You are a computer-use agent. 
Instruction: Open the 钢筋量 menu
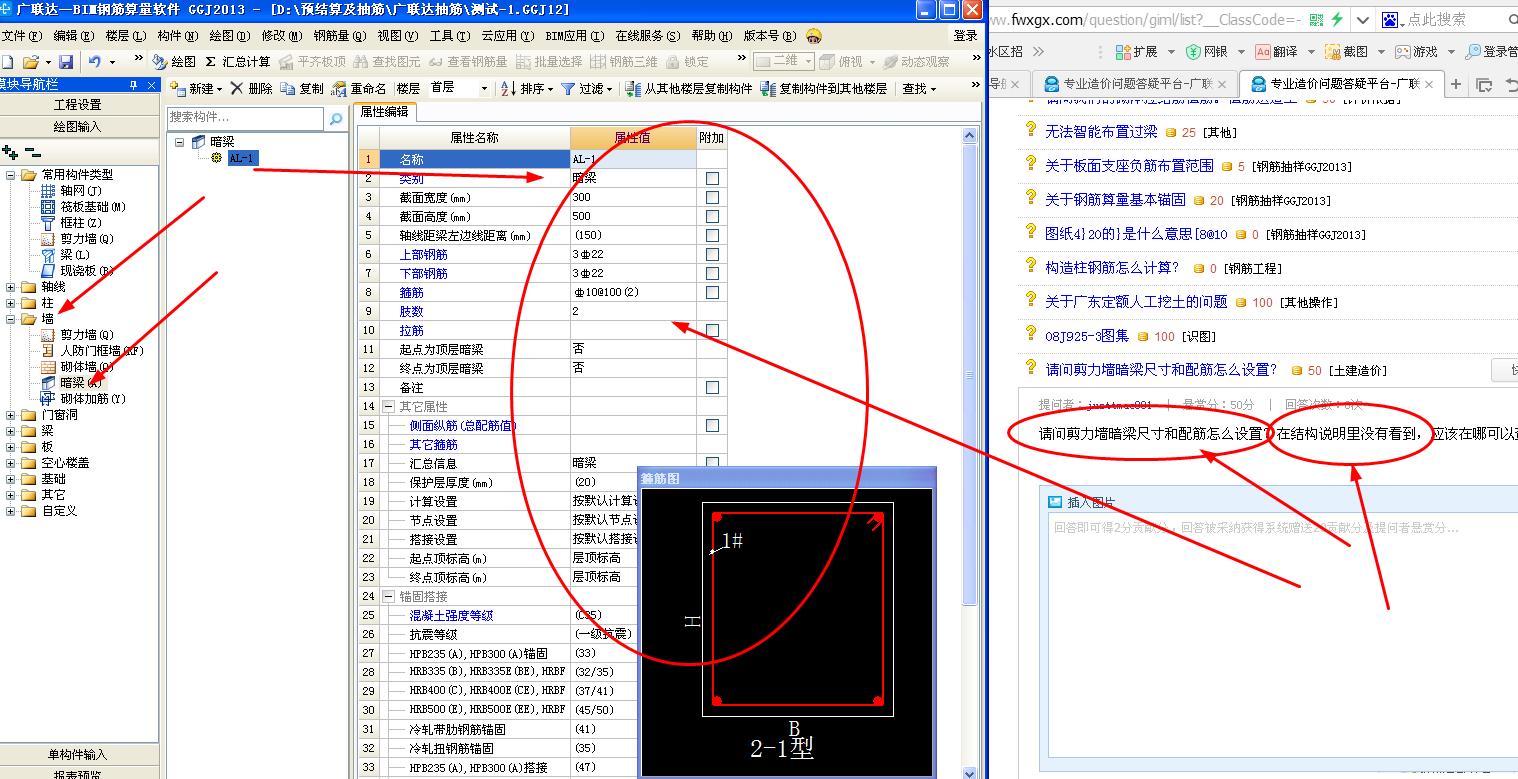[x=340, y=35]
